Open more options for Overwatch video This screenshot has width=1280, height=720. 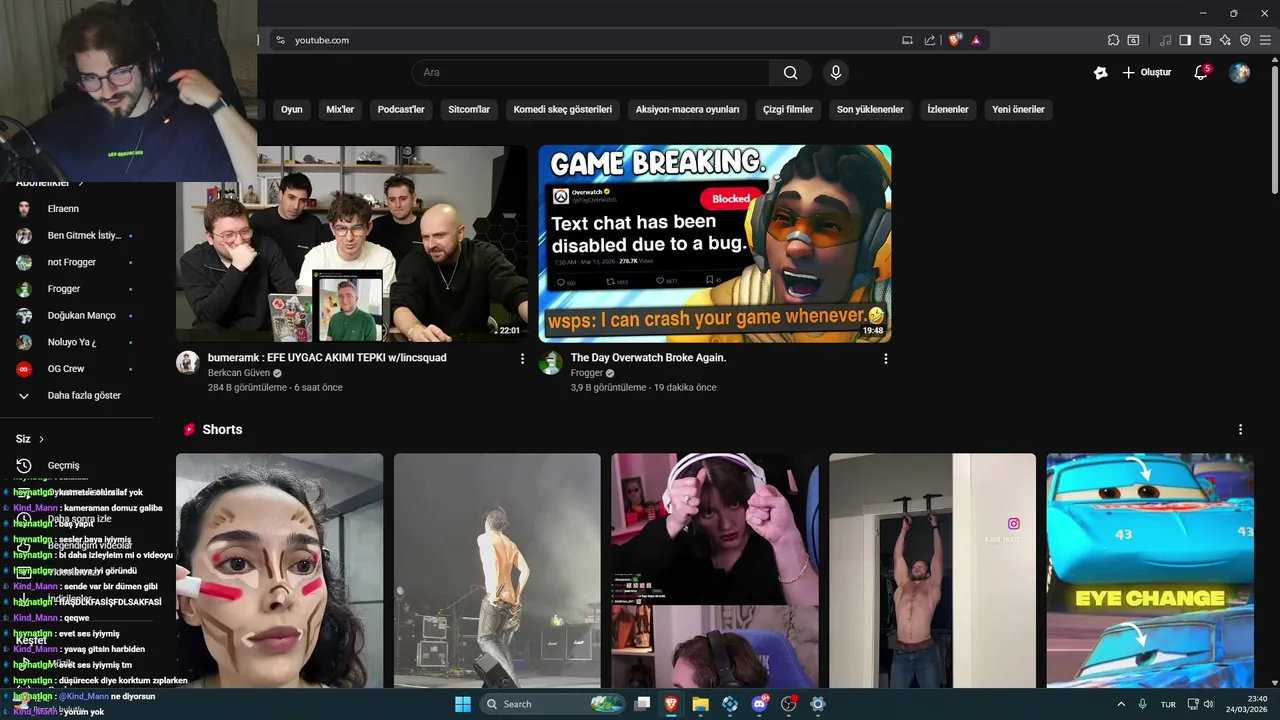[885, 358]
